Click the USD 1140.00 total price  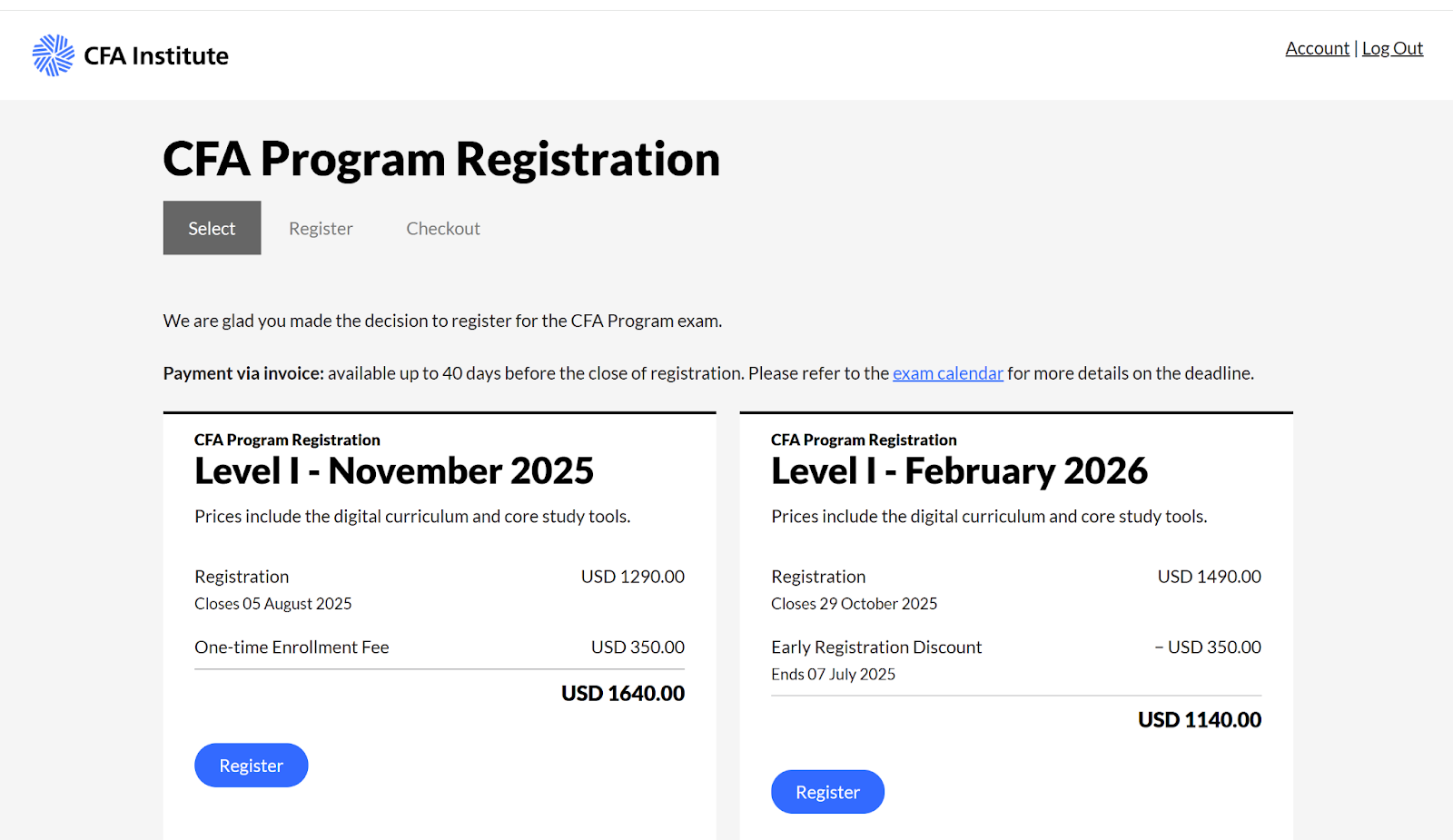pyautogui.click(x=1200, y=720)
